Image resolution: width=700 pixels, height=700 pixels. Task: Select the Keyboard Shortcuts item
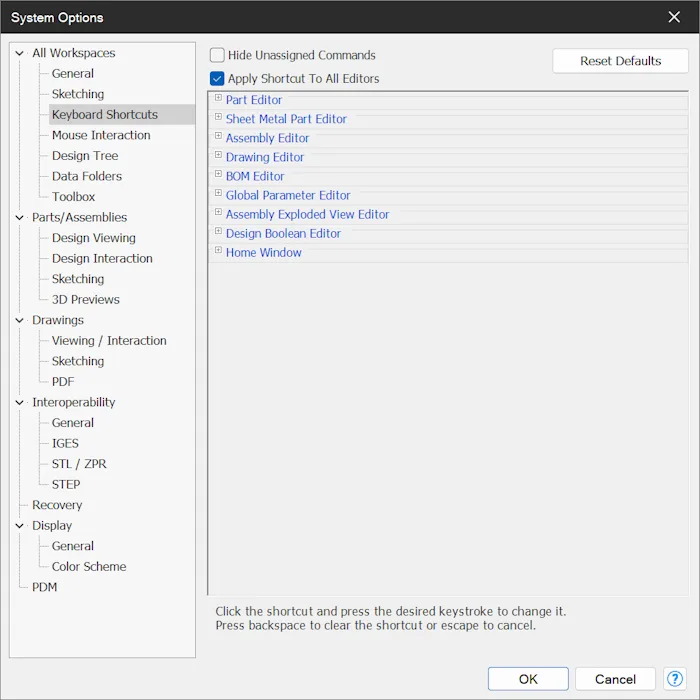(x=104, y=115)
